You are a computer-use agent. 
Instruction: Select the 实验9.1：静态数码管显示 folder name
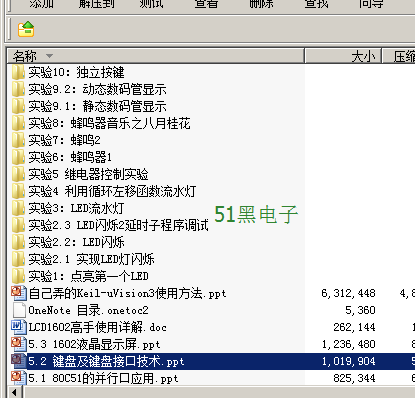tap(97, 106)
